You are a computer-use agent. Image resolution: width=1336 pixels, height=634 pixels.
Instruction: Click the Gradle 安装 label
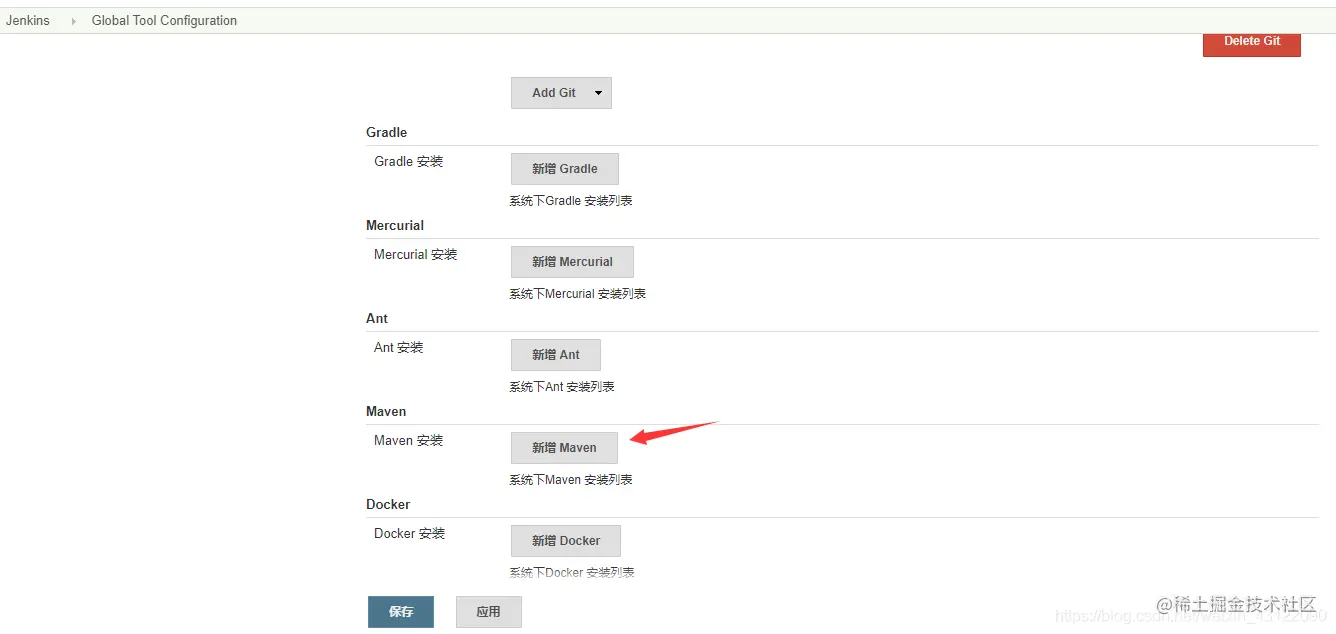point(409,161)
